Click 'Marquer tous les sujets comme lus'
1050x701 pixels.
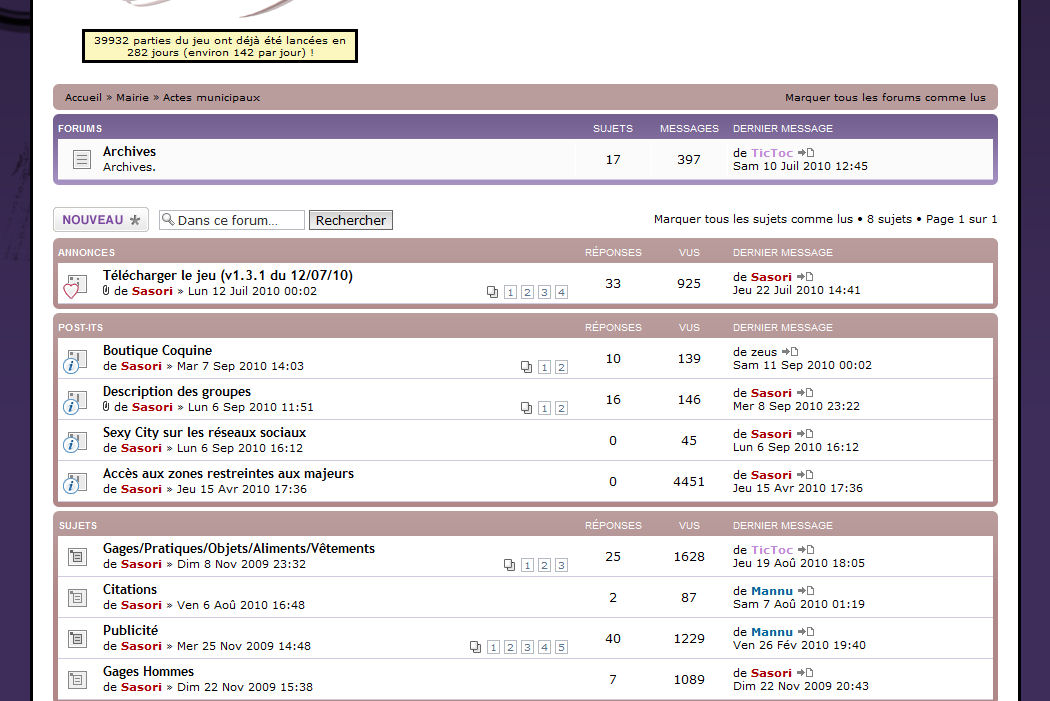753,219
